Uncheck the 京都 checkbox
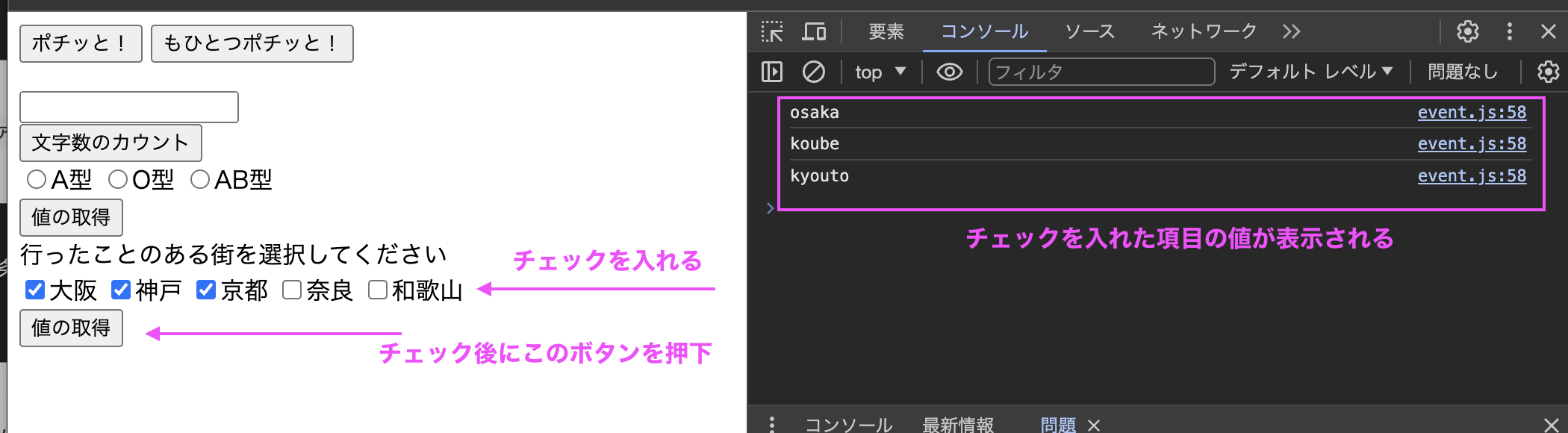1568x433 pixels. point(206,290)
